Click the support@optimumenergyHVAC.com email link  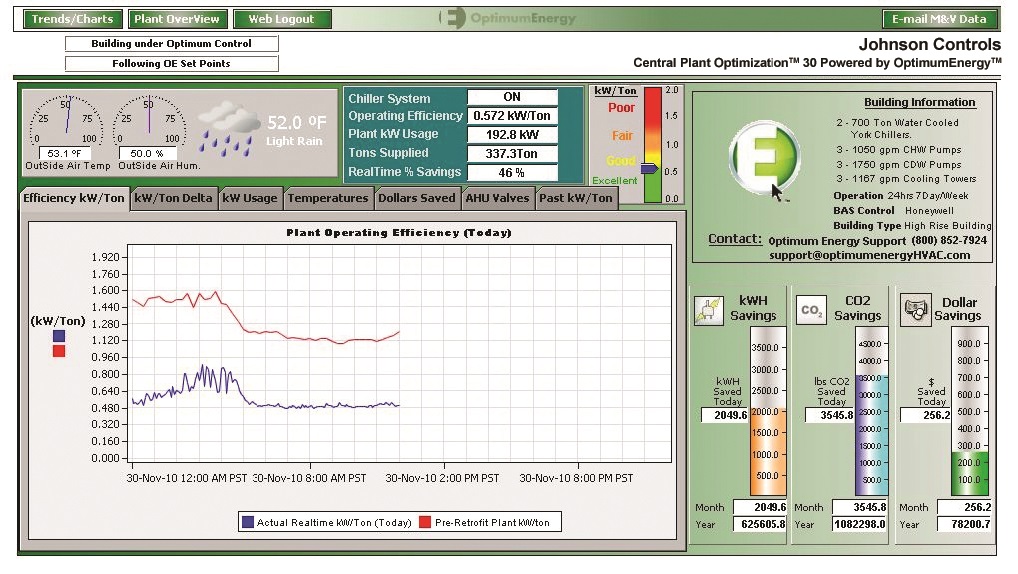click(x=870, y=255)
